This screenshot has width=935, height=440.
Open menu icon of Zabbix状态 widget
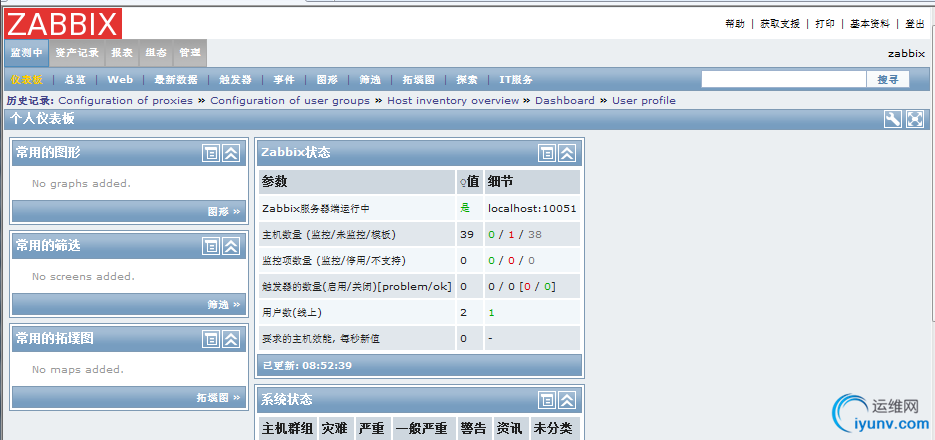(x=547, y=153)
